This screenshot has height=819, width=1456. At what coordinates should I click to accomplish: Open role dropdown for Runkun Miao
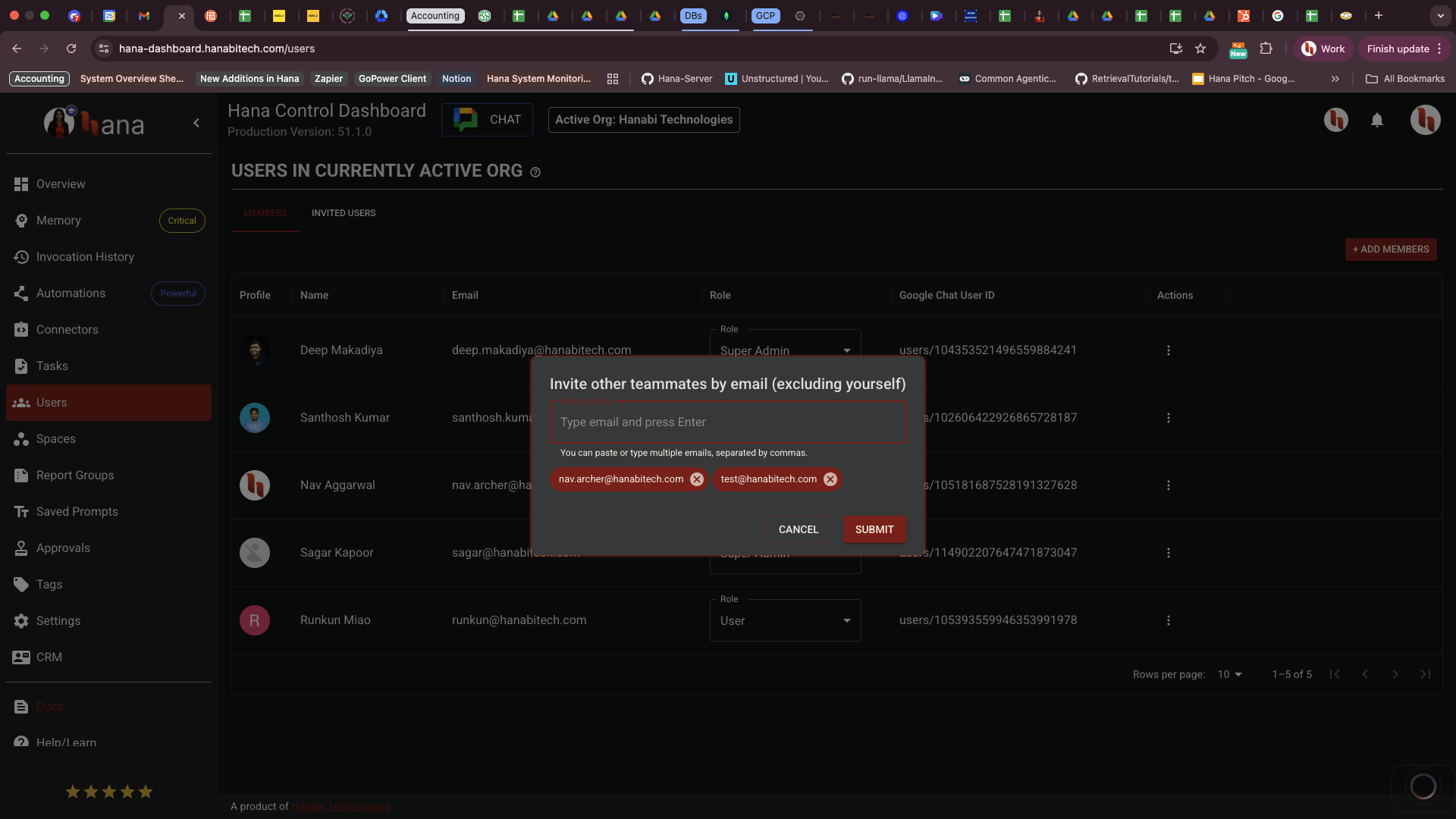[x=785, y=620]
